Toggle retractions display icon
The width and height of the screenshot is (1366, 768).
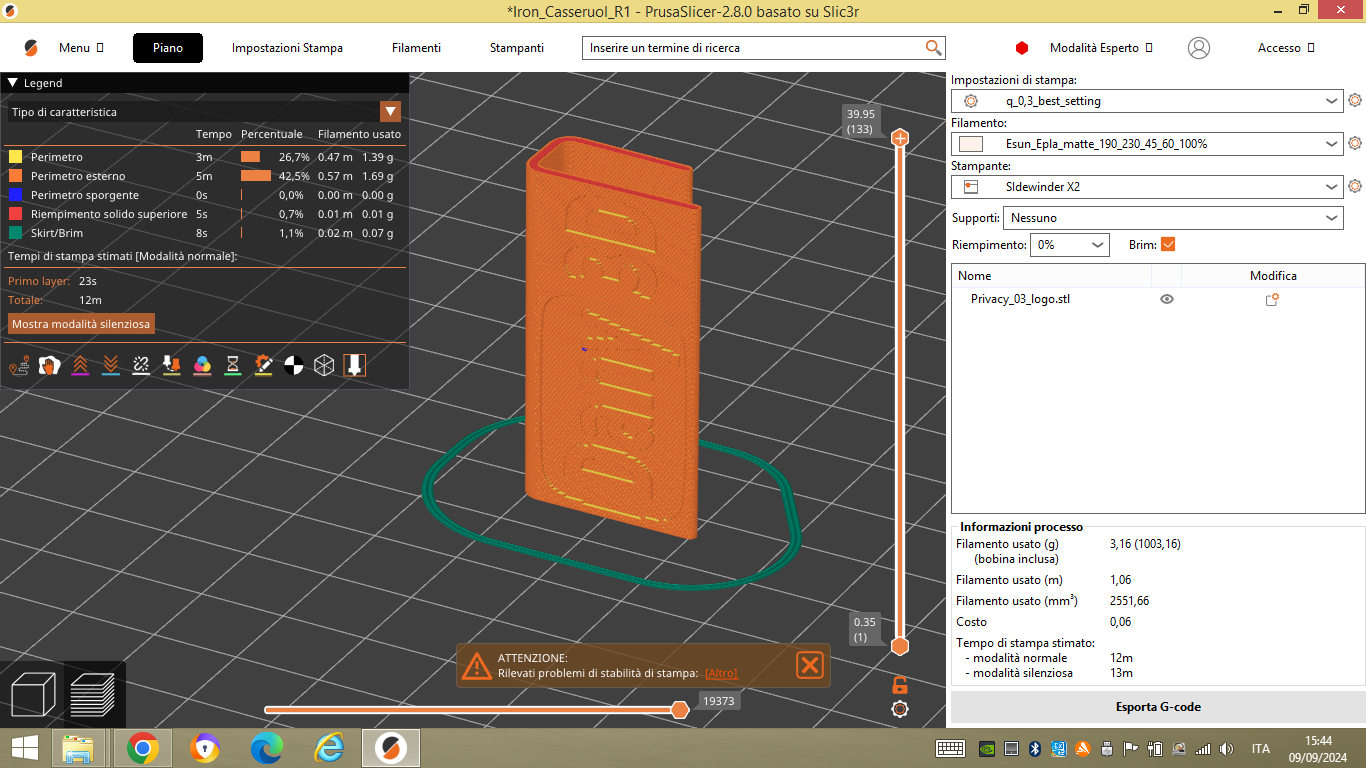pos(80,366)
